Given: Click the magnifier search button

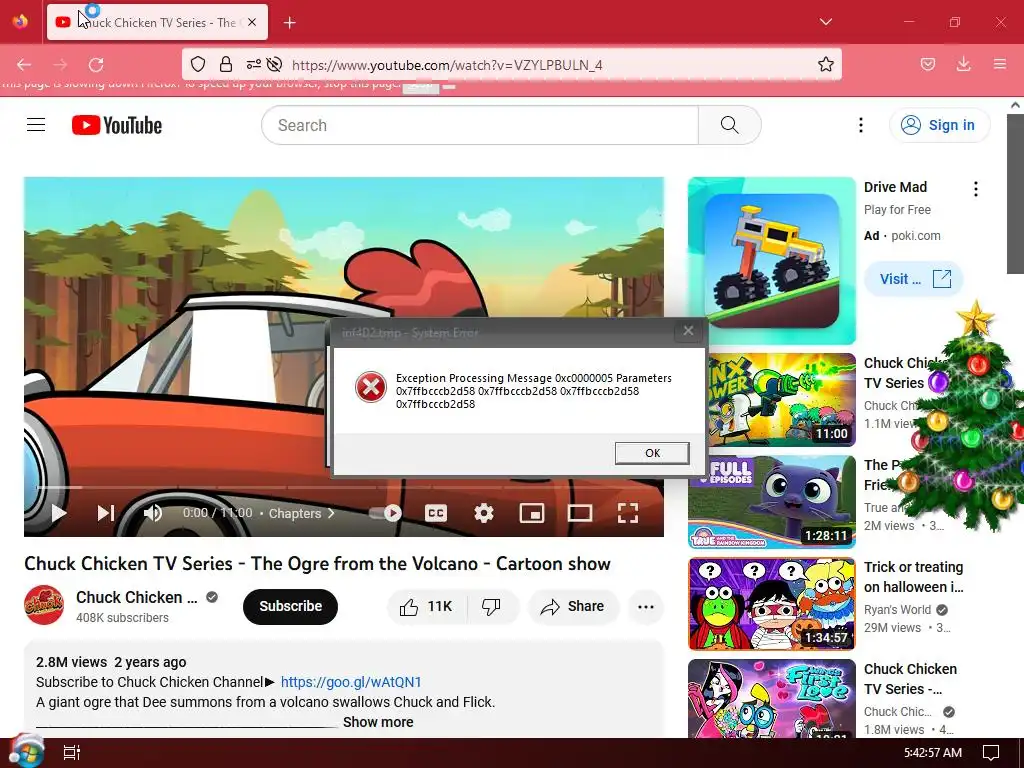Looking at the screenshot, I should click(729, 125).
